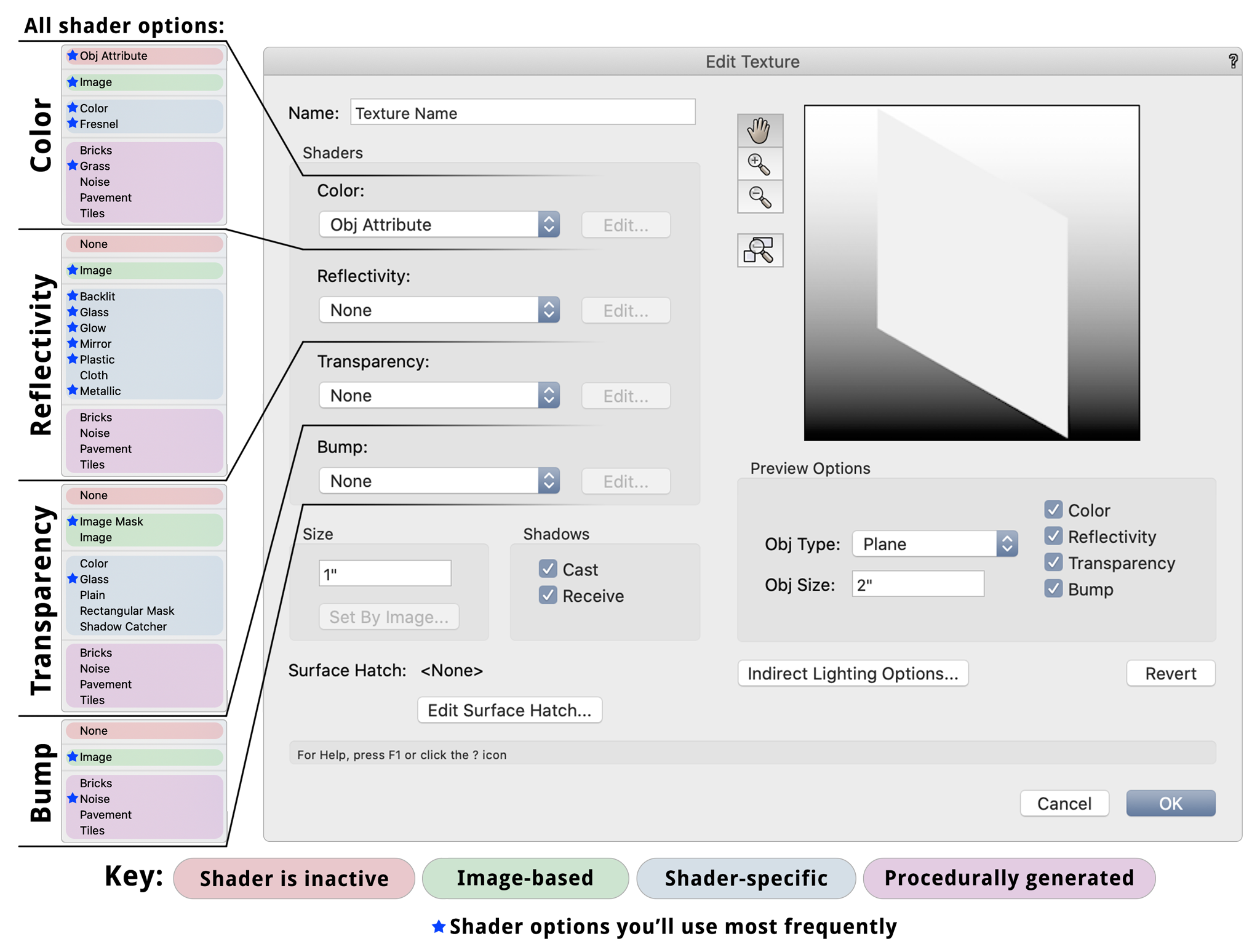Open Indirect Lighting Options
This screenshot has width=1260, height=952.
click(853, 673)
